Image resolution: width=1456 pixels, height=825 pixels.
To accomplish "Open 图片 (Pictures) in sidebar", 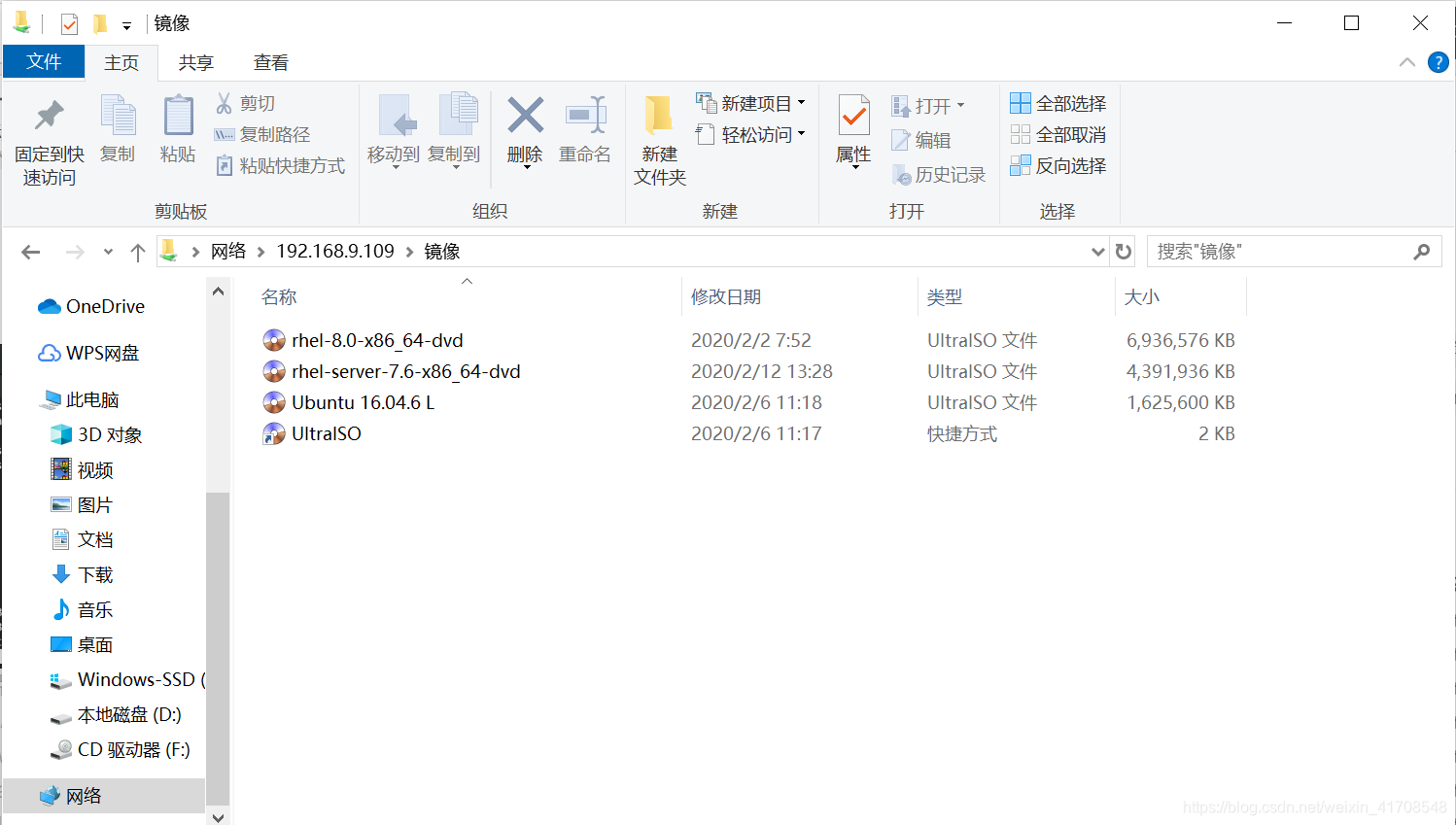I will (x=82, y=504).
